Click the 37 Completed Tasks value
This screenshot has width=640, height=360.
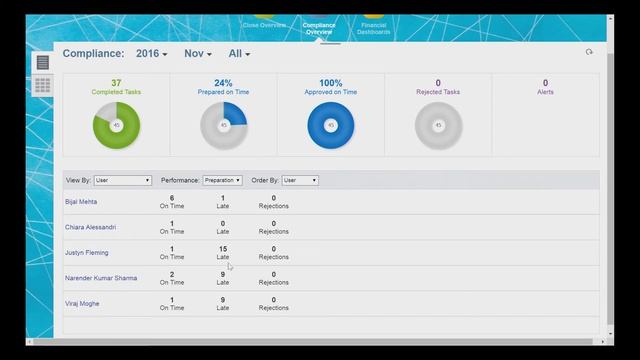click(116, 83)
